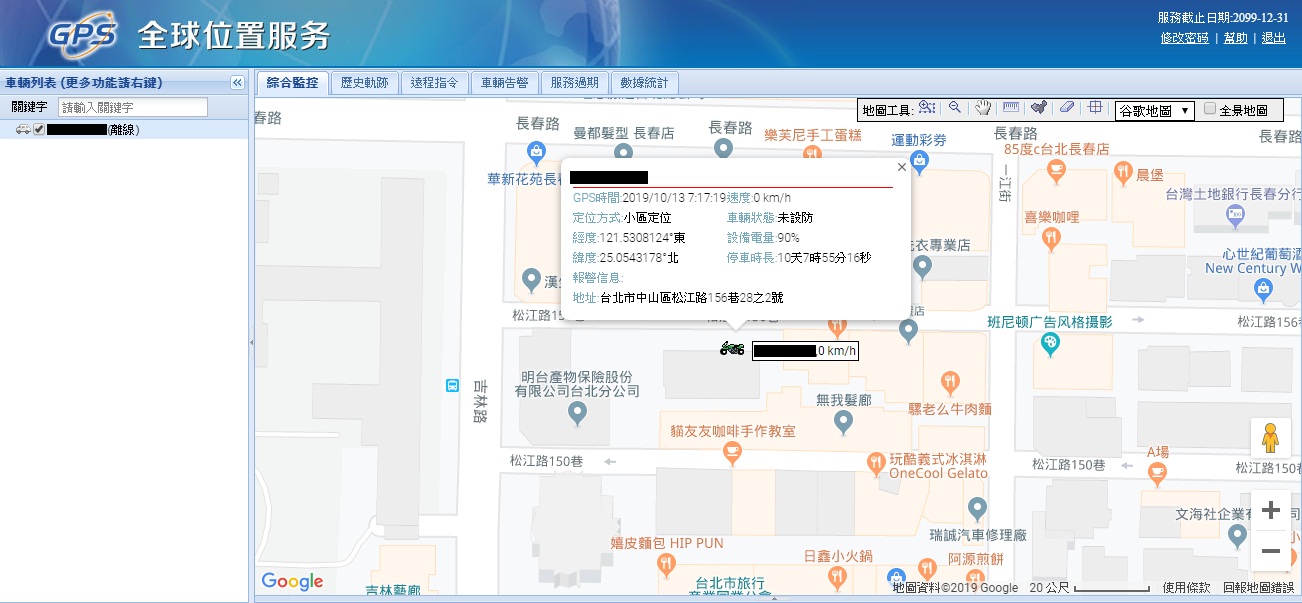The height and width of the screenshot is (603, 1302).
Task: Select the offline vehicle row in list
Action: 124,129
